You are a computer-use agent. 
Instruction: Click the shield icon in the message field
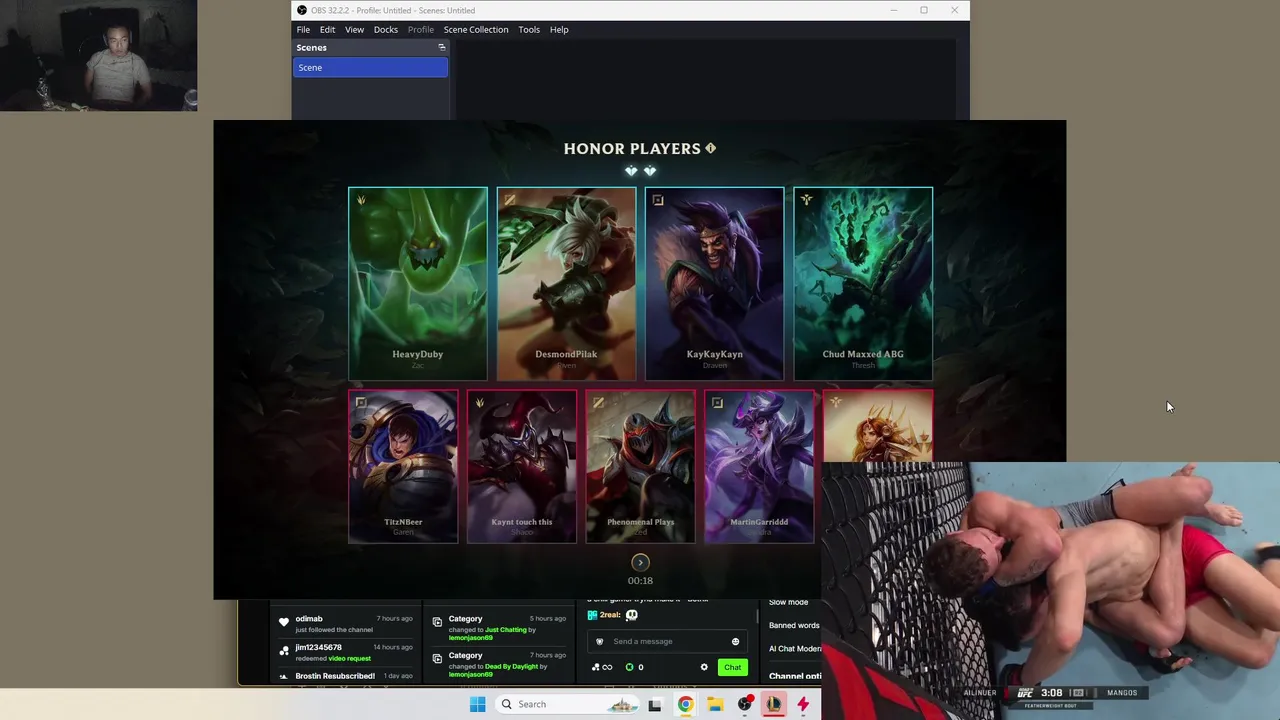[x=600, y=642]
